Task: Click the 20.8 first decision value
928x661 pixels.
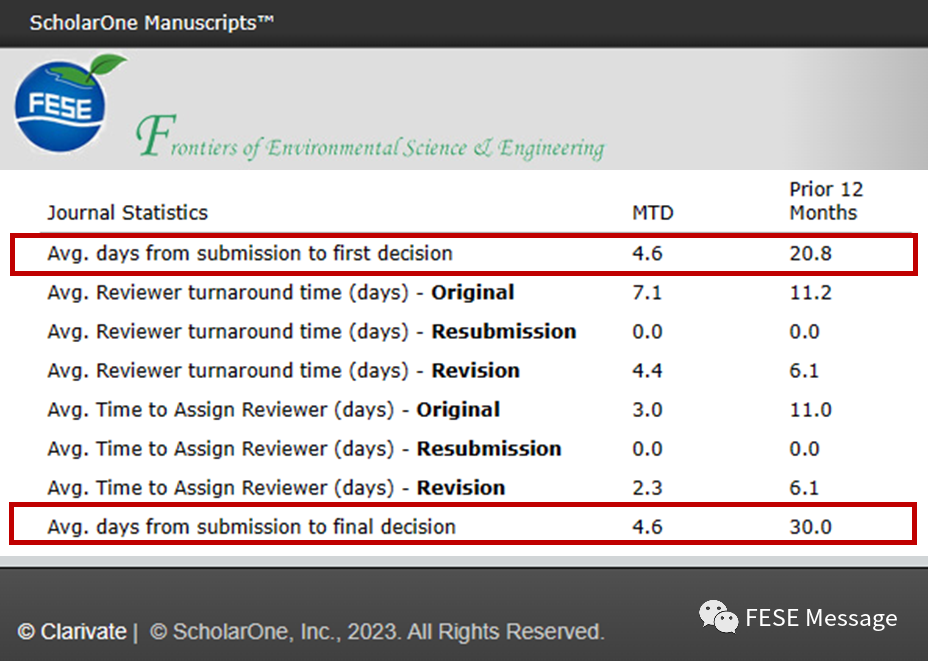Action: pos(810,253)
